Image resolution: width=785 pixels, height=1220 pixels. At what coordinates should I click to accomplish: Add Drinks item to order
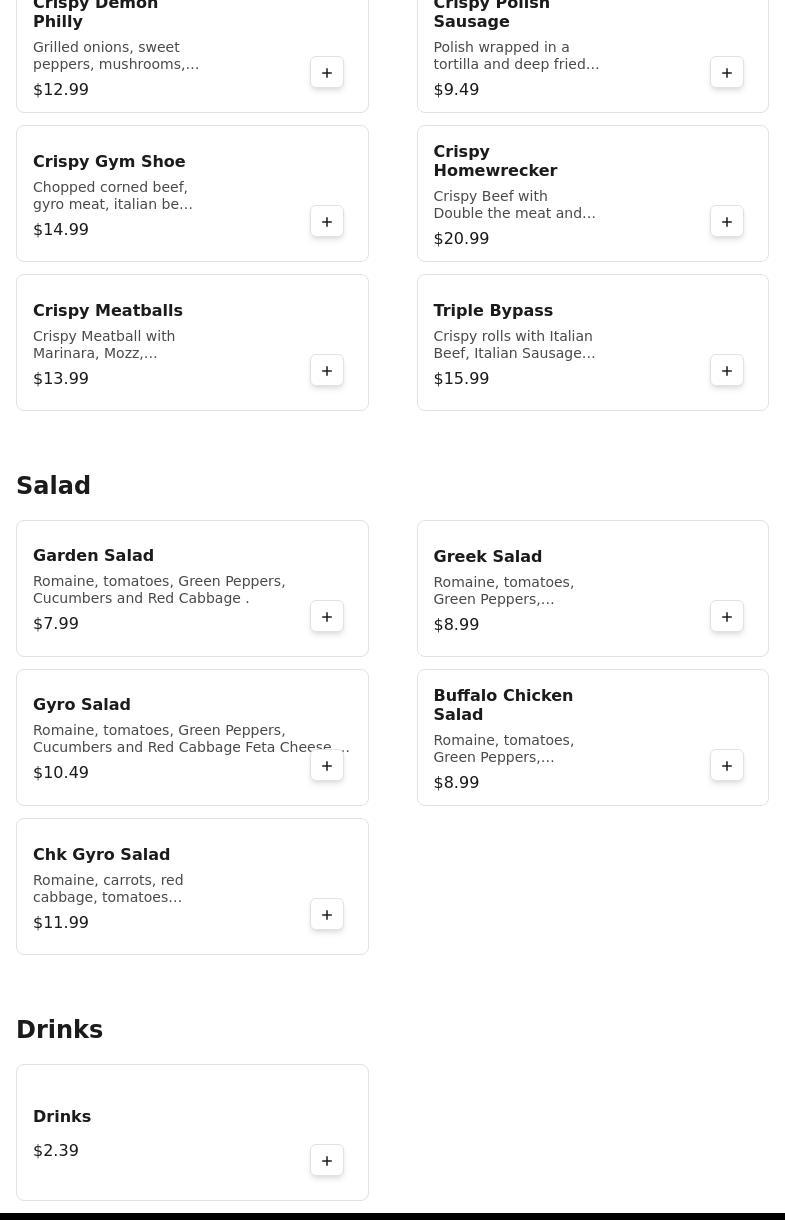(x=327, y=1161)
